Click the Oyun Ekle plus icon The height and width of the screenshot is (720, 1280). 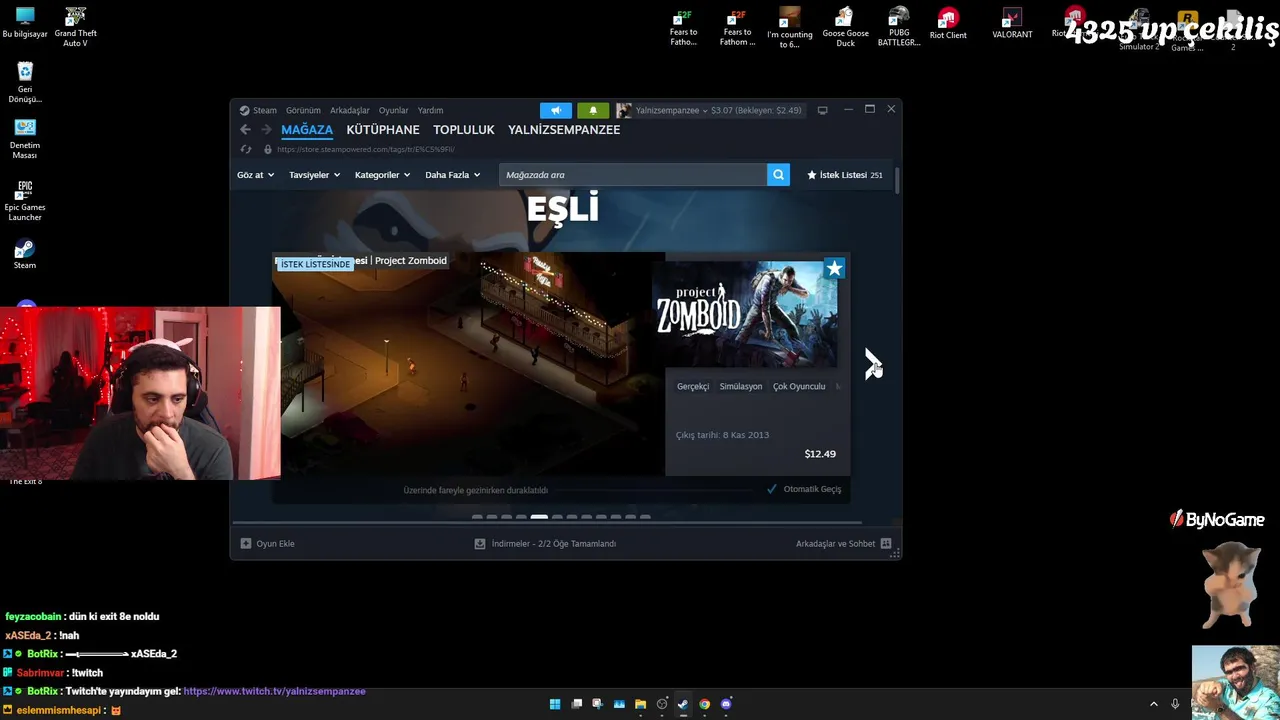pos(246,544)
